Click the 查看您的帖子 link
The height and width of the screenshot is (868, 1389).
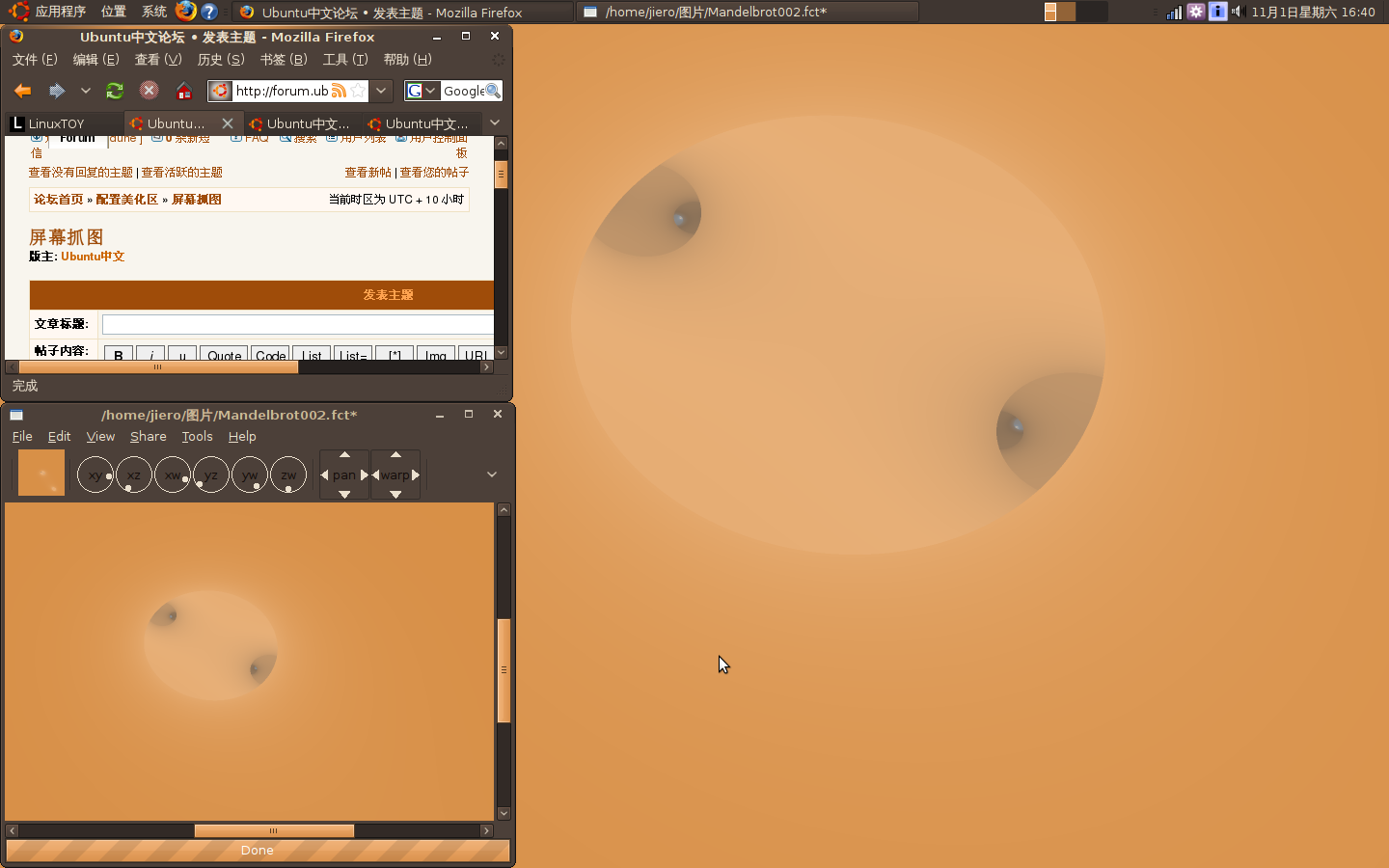(x=434, y=173)
